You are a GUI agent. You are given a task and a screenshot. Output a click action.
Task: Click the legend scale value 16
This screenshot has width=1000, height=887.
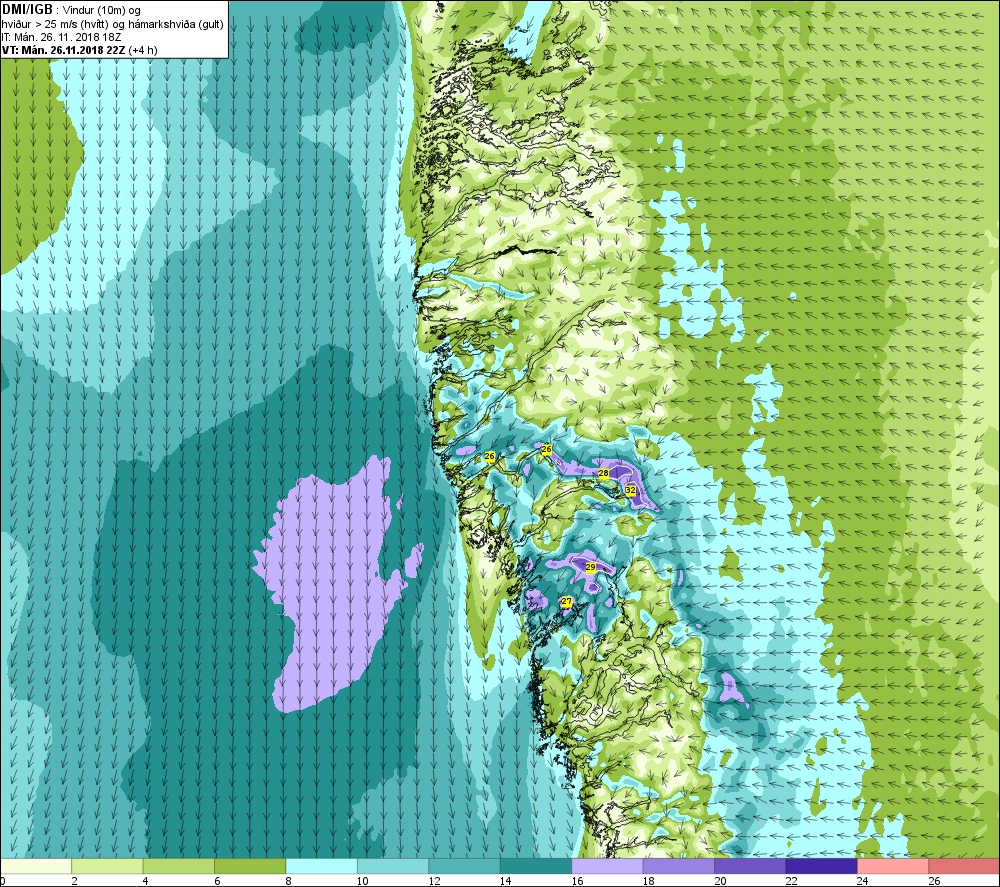pos(577,881)
